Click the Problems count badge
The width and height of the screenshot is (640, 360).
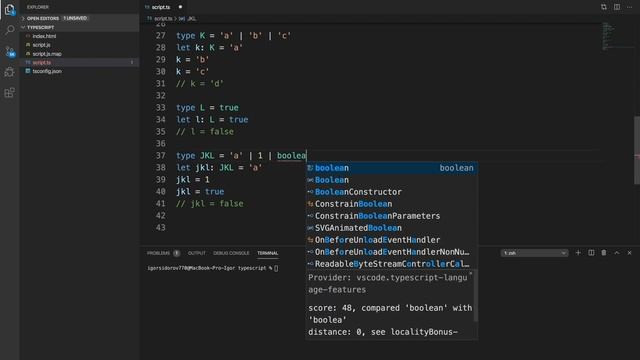(176, 253)
